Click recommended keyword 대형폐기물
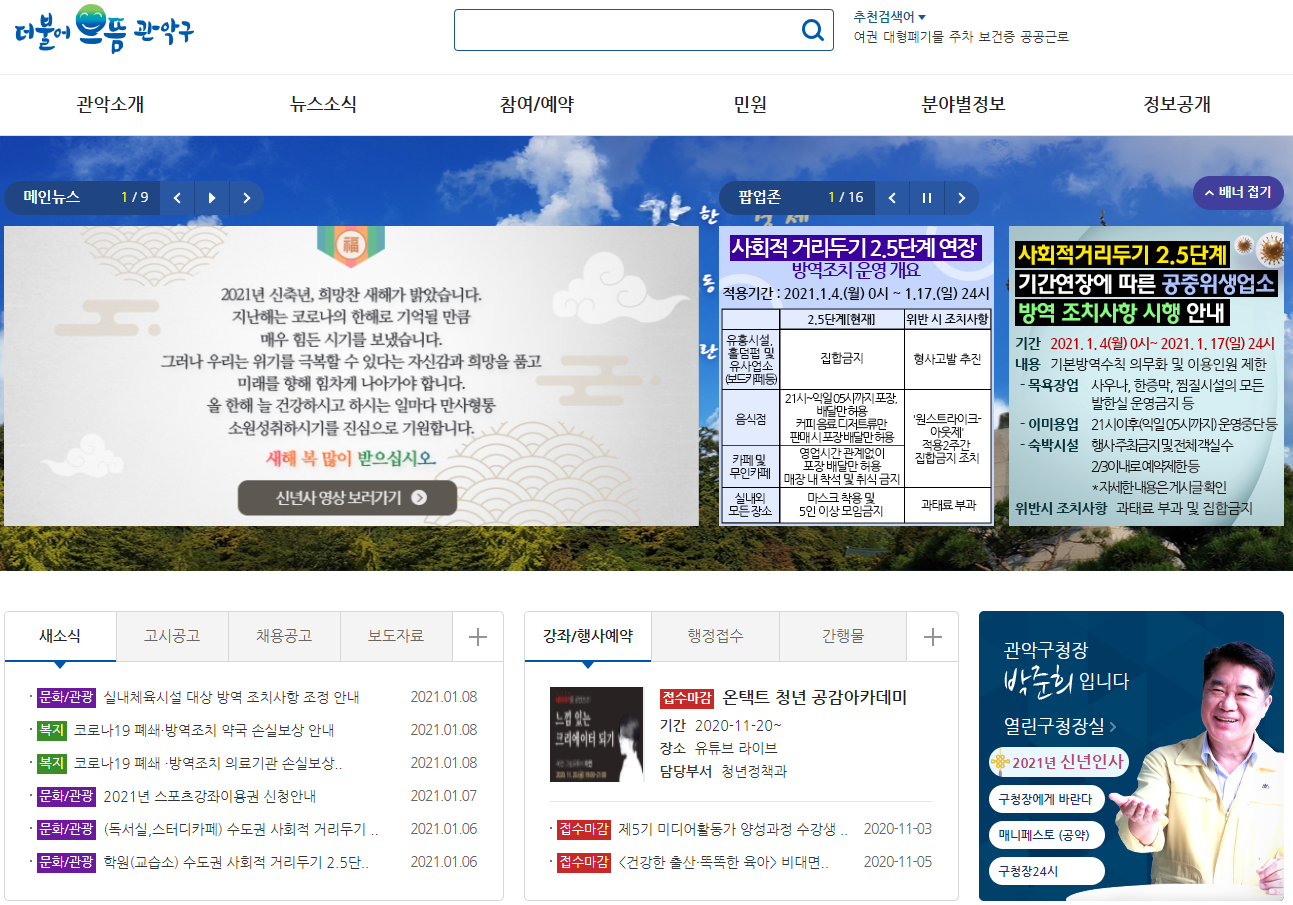 point(913,37)
